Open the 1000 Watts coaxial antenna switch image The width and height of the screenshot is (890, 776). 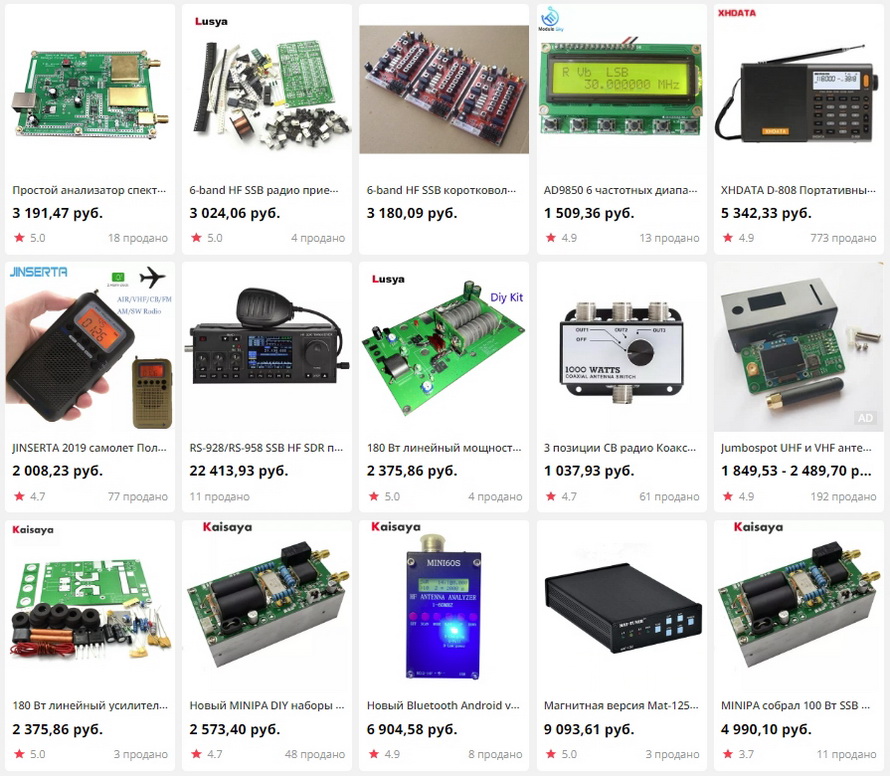(x=622, y=353)
